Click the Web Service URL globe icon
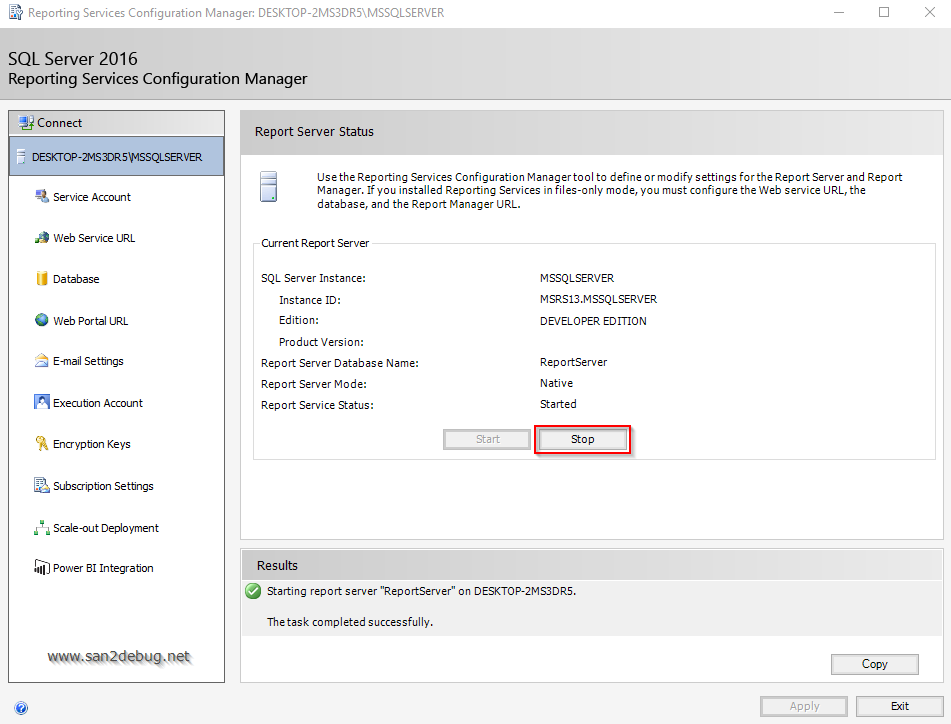Image resolution: width=951 pixels, height=724 pixels. click(x=42, y=238)
